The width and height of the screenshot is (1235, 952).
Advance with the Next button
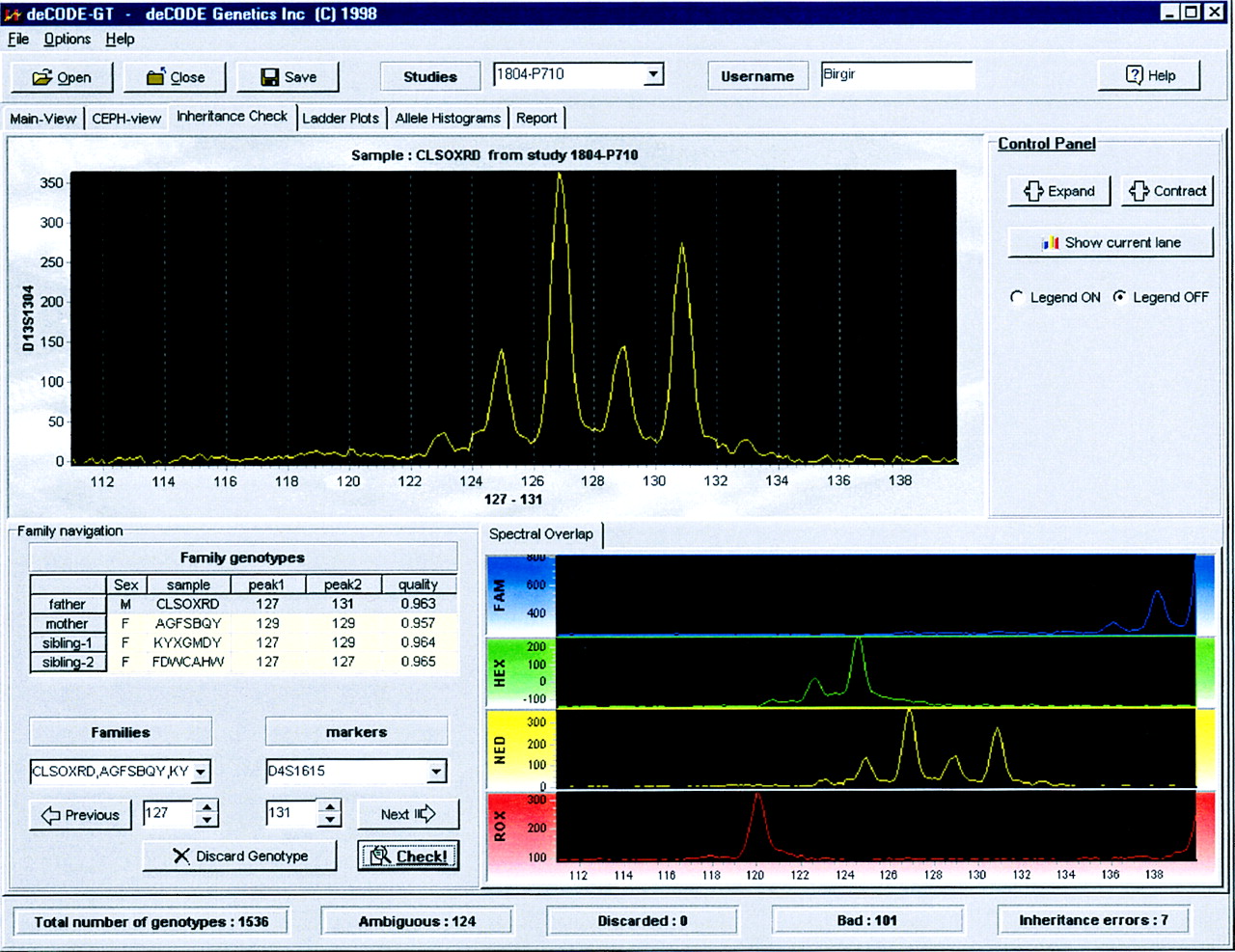[407, 814]
